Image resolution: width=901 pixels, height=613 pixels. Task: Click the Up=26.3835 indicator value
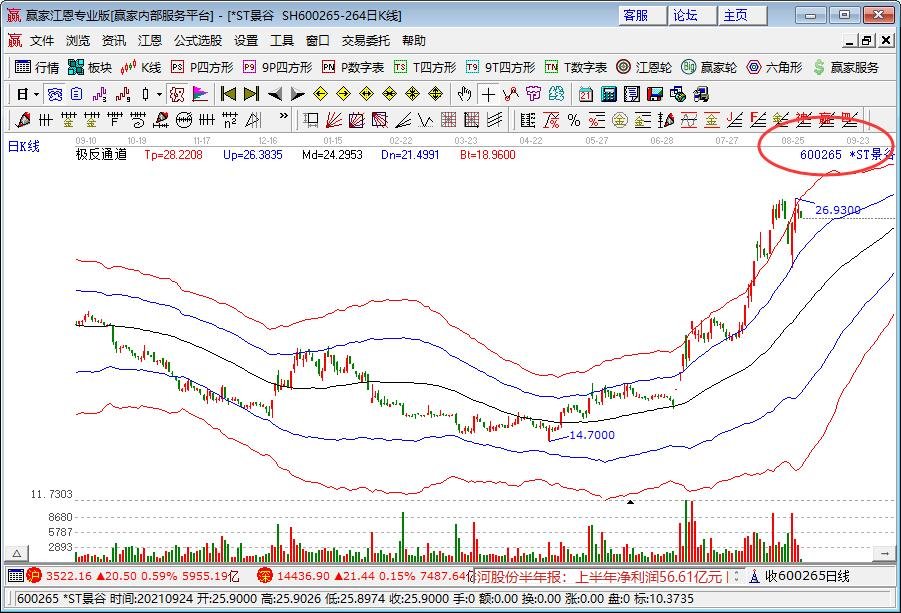[x=253, y=155]
